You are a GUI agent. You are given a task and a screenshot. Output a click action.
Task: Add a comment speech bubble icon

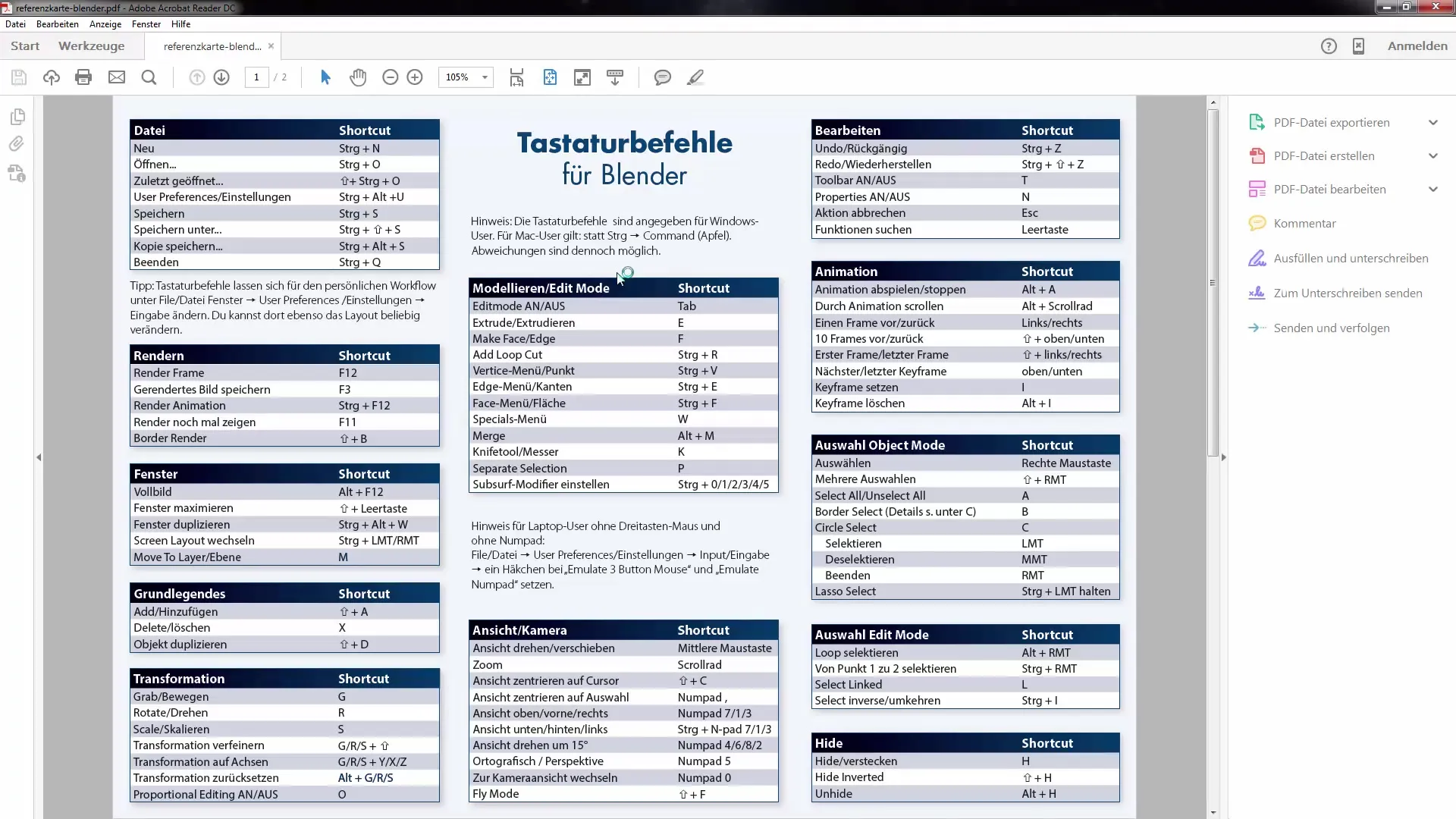(663, 77)
